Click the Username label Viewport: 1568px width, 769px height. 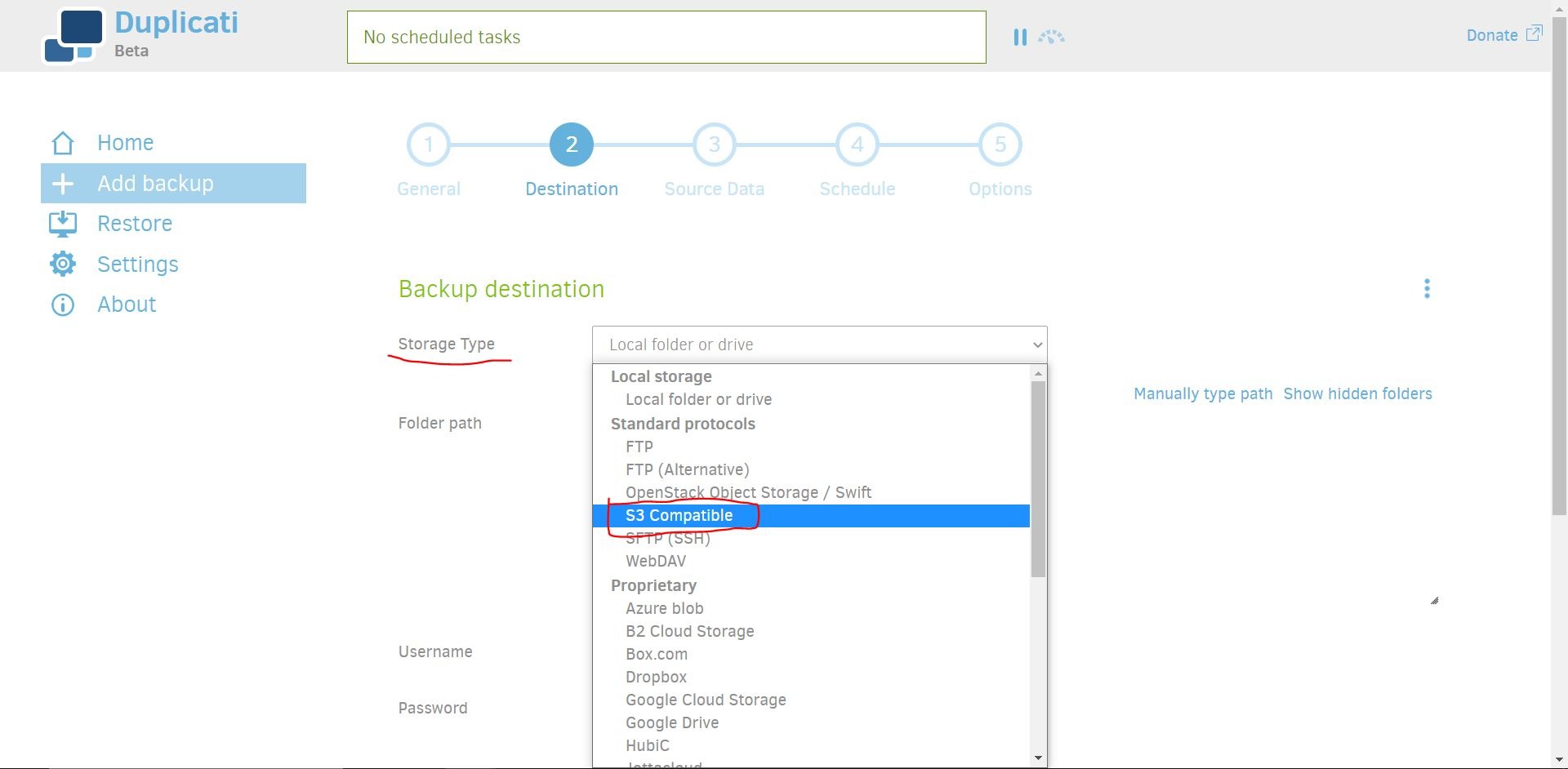click(435, 651)
